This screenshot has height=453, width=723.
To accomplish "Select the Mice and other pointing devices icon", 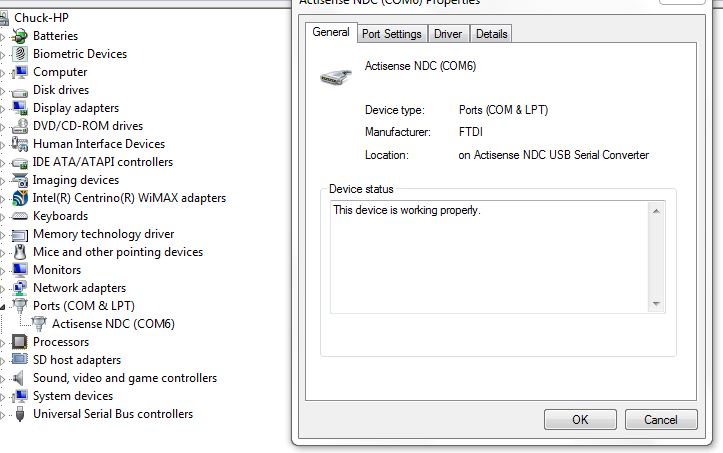I will tap(19, 252).
